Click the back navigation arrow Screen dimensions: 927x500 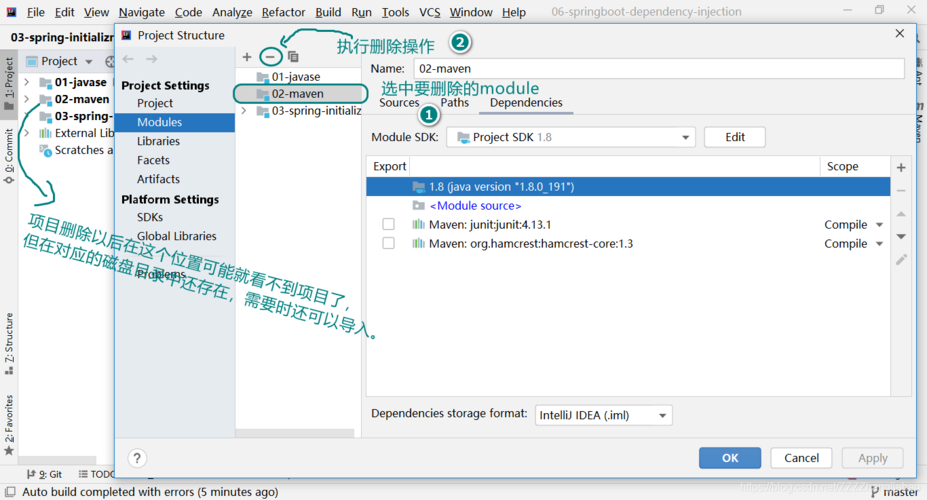click(128, 59)
